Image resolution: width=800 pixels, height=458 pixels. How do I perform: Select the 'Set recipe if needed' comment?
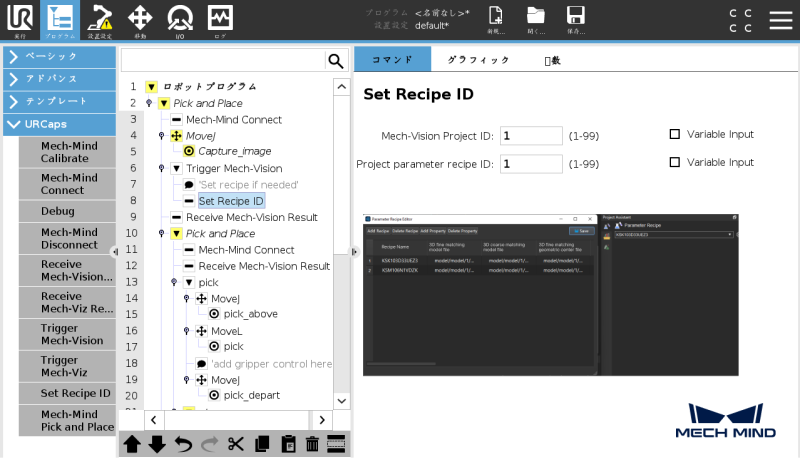click(248, 185)
